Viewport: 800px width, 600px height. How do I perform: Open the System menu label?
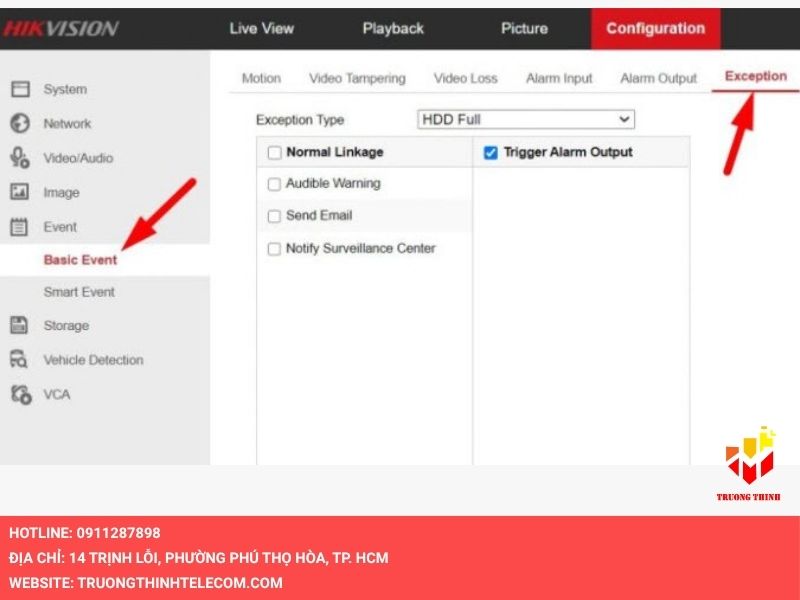click(65, 89)
